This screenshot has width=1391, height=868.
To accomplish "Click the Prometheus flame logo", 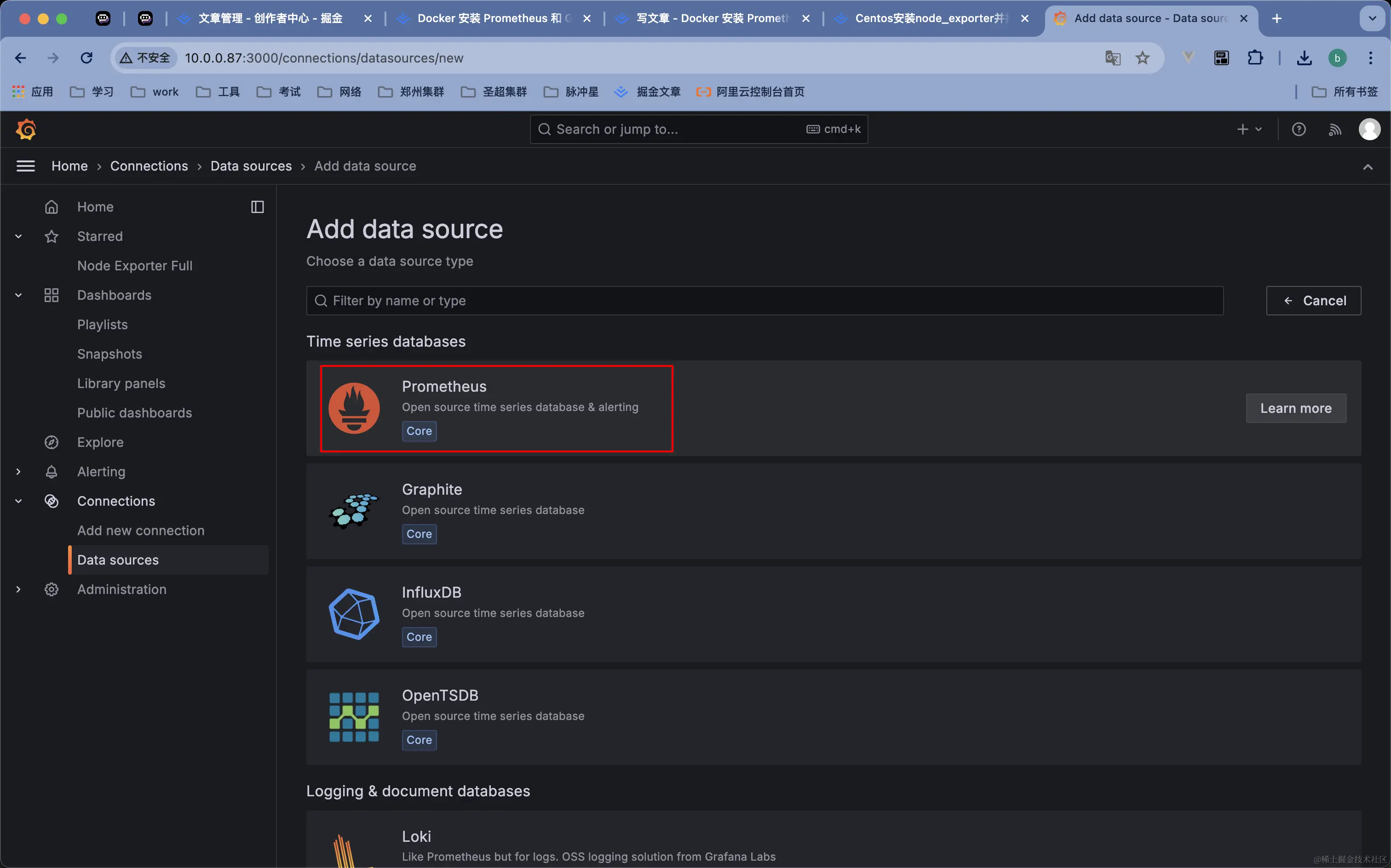I will pyautogui.click(x=354, y=408).
